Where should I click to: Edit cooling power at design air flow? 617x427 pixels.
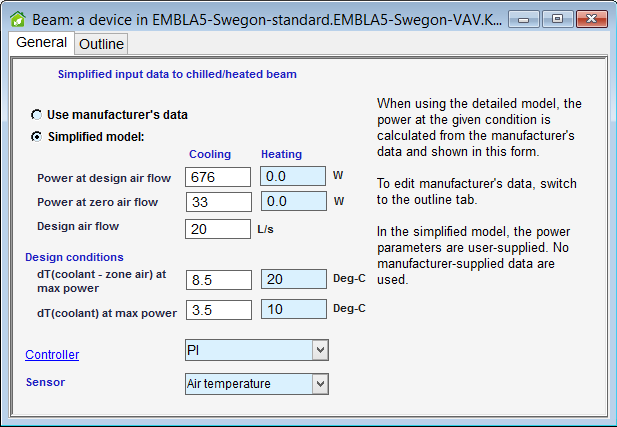click(218, 177)
